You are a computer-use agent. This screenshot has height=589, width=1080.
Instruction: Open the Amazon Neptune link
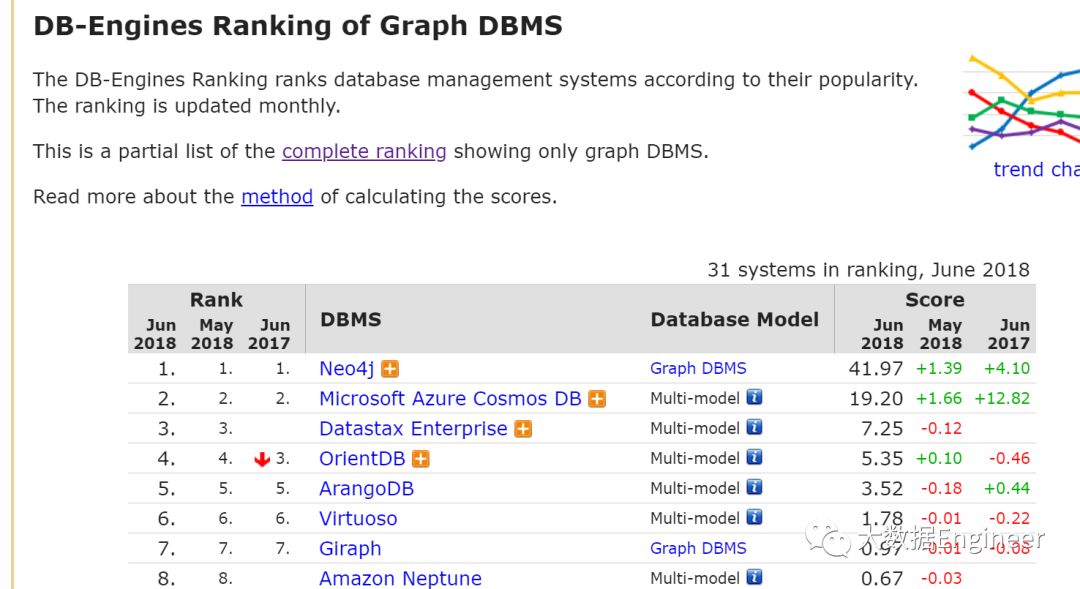tap(400, 579)
